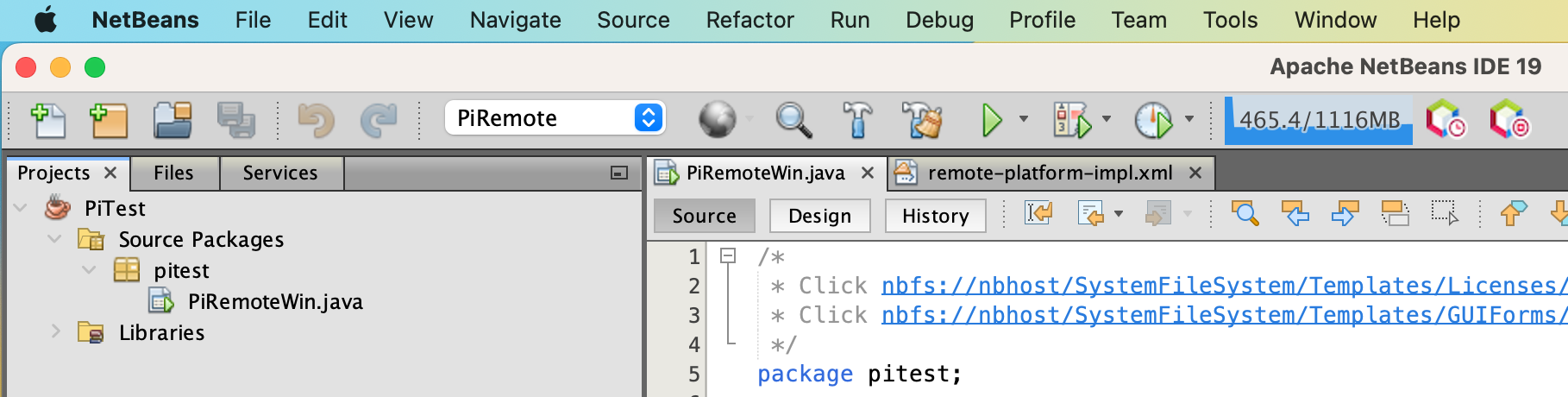Click the Undo arrow icon
The image size is (1568, 397).
click(316, 120)
